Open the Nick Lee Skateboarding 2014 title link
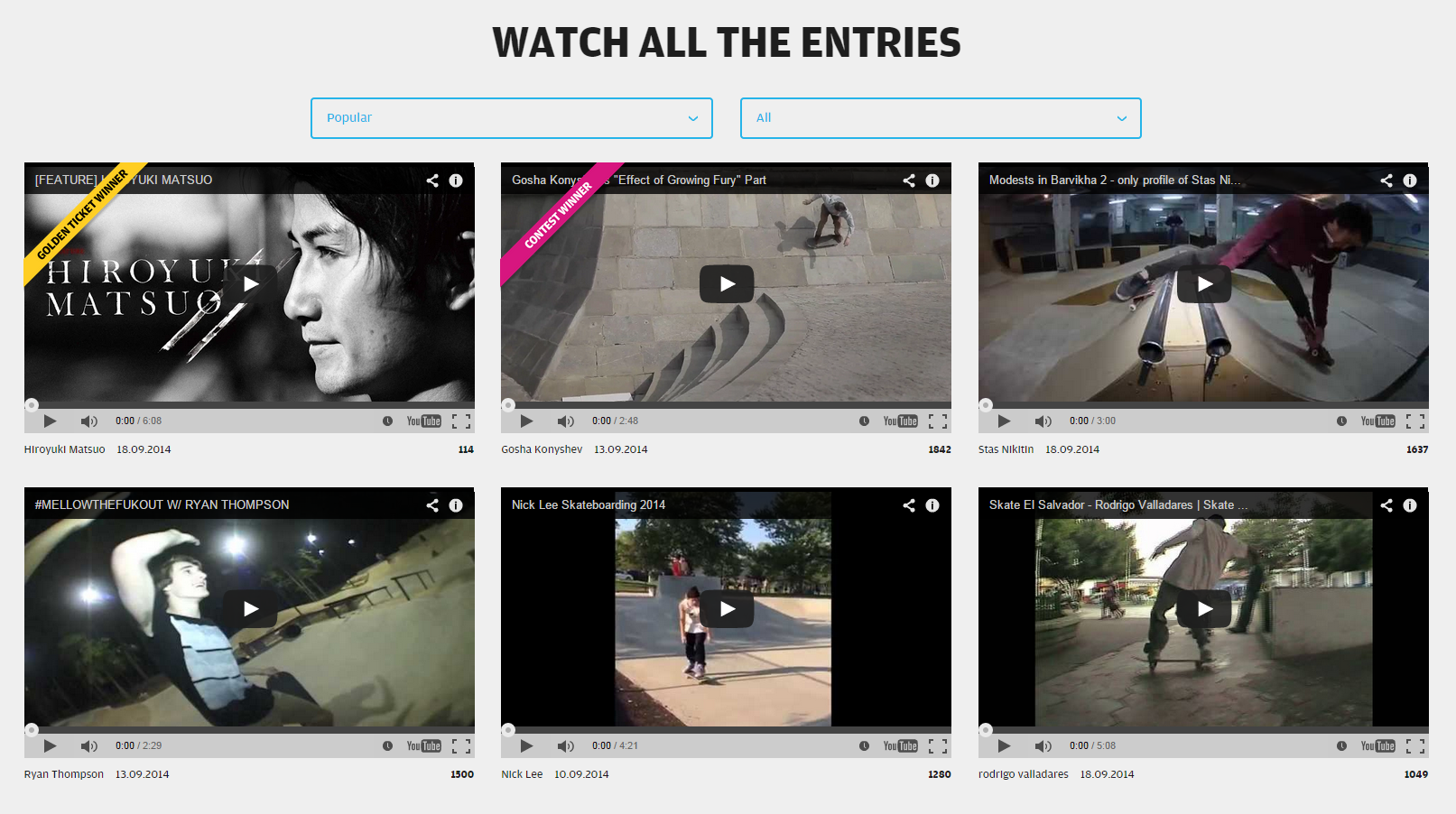Image resolution: width=1456 pixels, height=814 pixels. point(589,505)
